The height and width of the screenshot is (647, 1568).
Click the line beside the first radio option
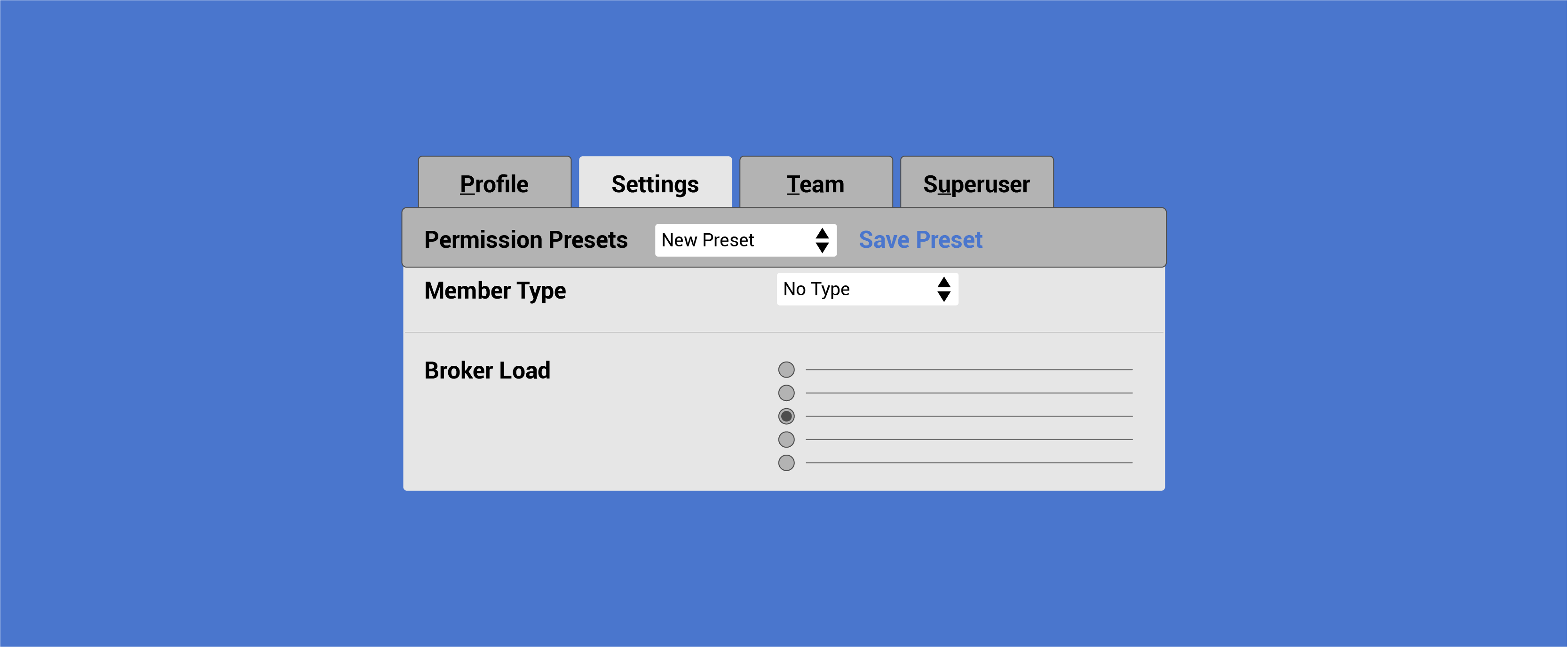click(x=969, y=370)
